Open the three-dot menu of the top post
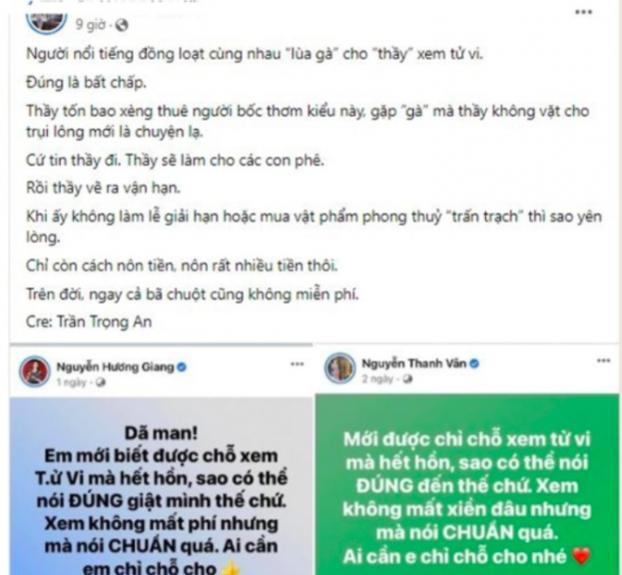Viewport: 622px width, 575px height. click(x=584, y=12)
